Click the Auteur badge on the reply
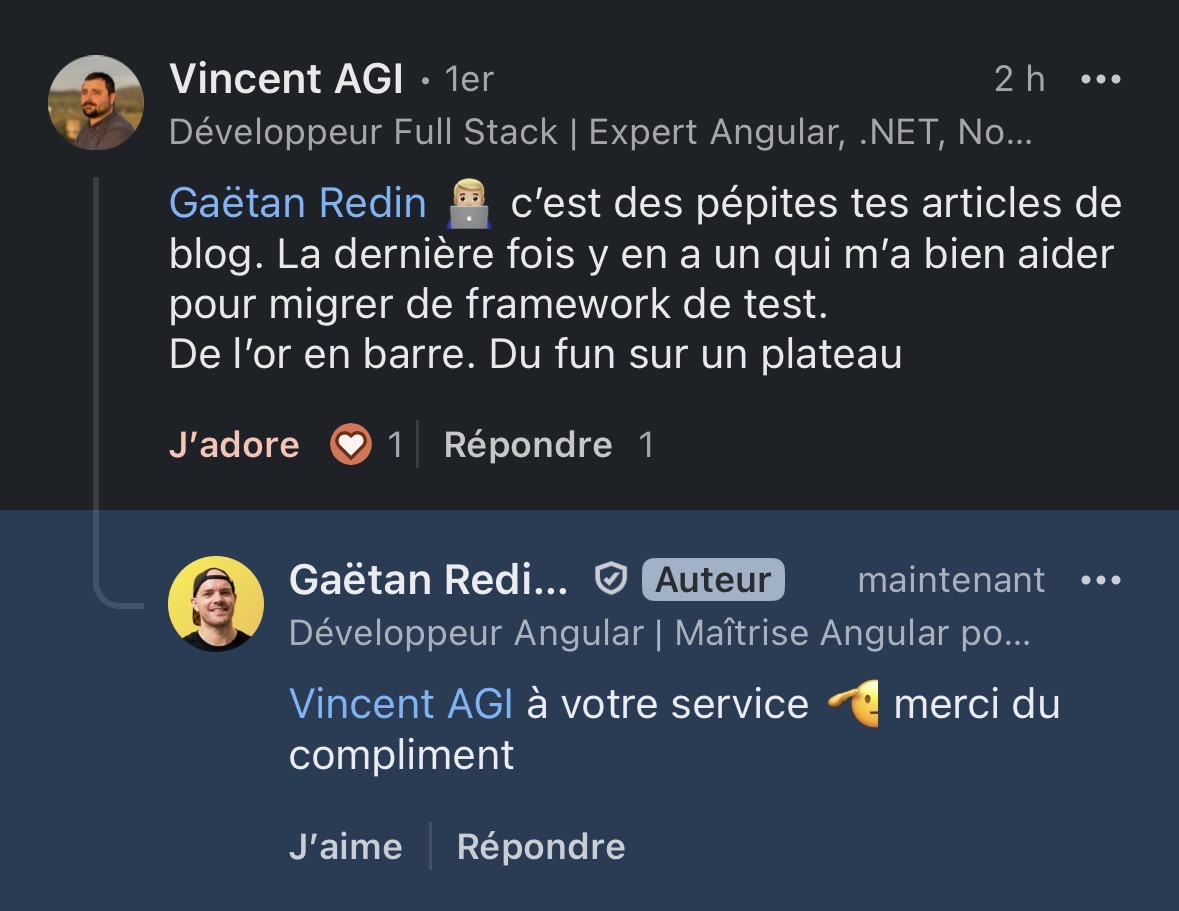 pos(712,579)
